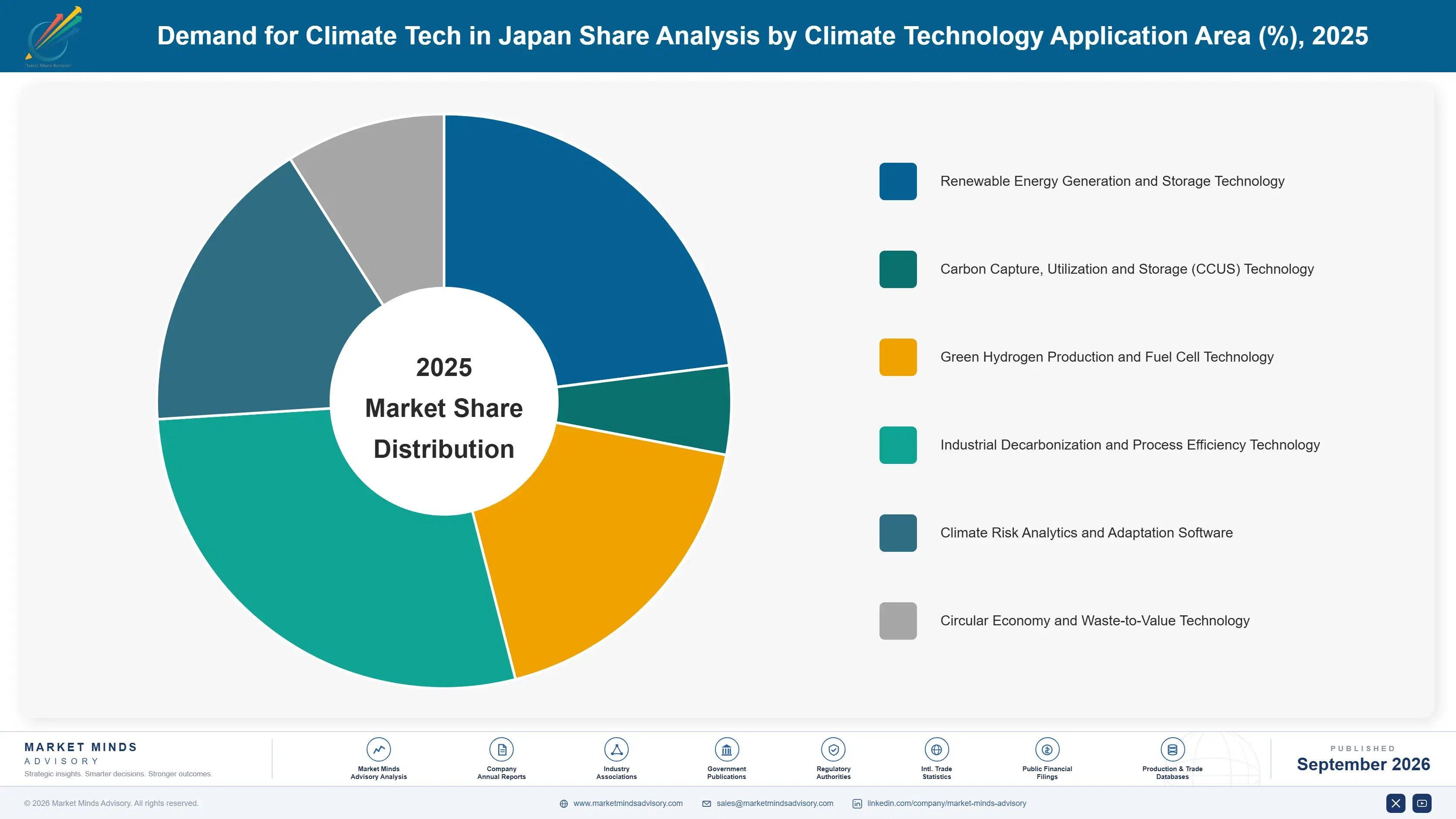Click the Public Financial Filings icon
This screenshot has height=819, width=1456.
(1047, 749)
